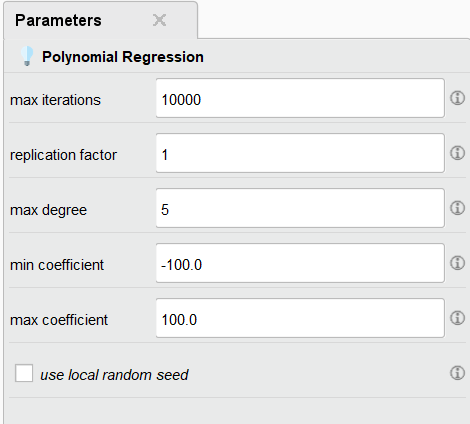Enable the use local random seed checkbox
This screenshot has width=470, height=424.
(24, 373)
